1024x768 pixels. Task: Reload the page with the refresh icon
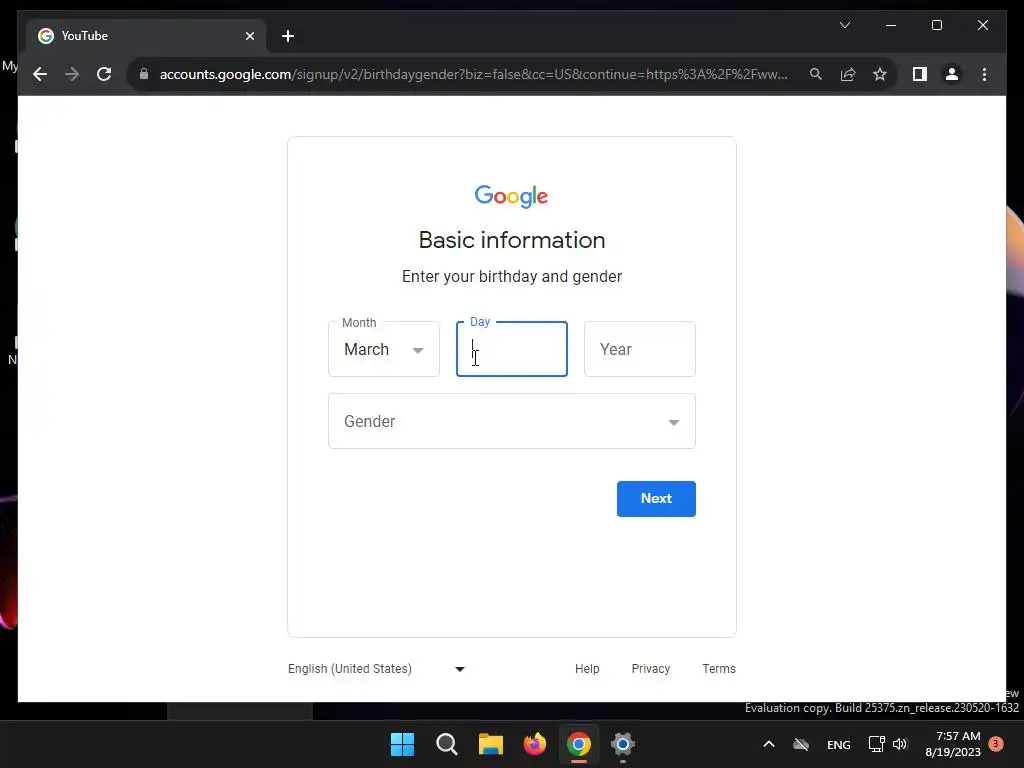(x=104, y=74)
